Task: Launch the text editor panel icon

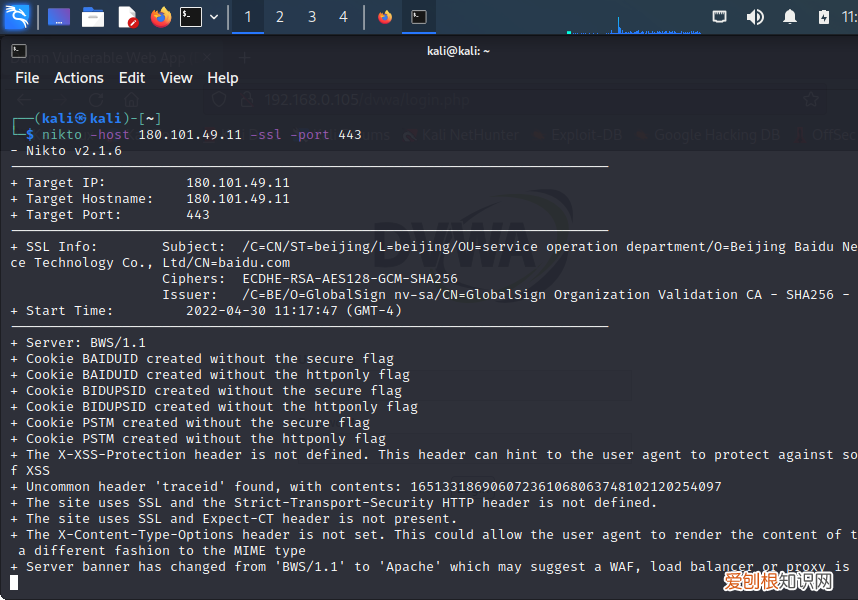Action: tap(127, 17)
